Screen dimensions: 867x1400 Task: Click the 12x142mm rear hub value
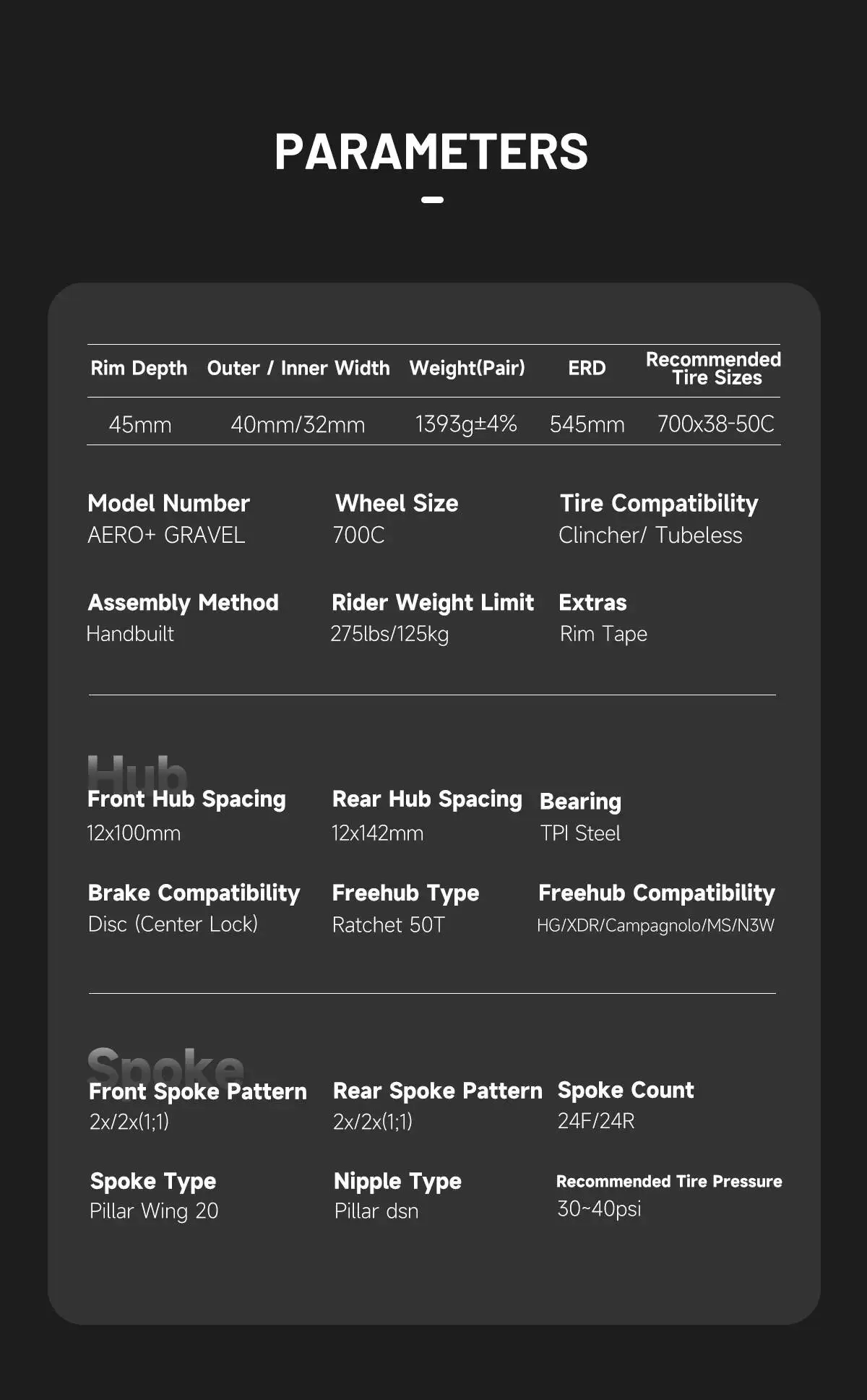tap(377, 833)
